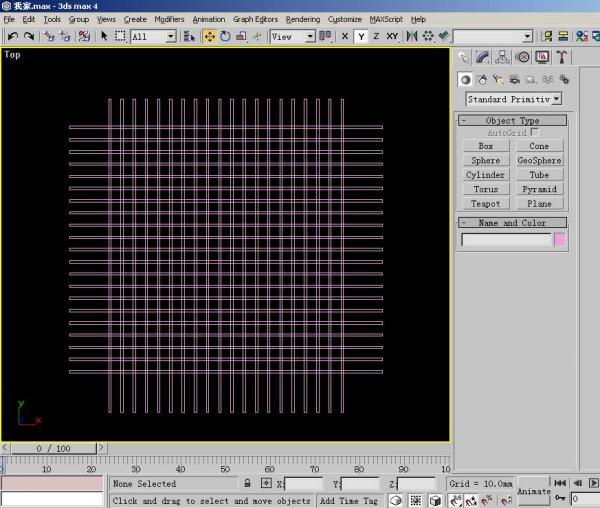The image size is (600, 508).
Task: Click the GeoSphere primitive button
Action: [x=540, y=160]
